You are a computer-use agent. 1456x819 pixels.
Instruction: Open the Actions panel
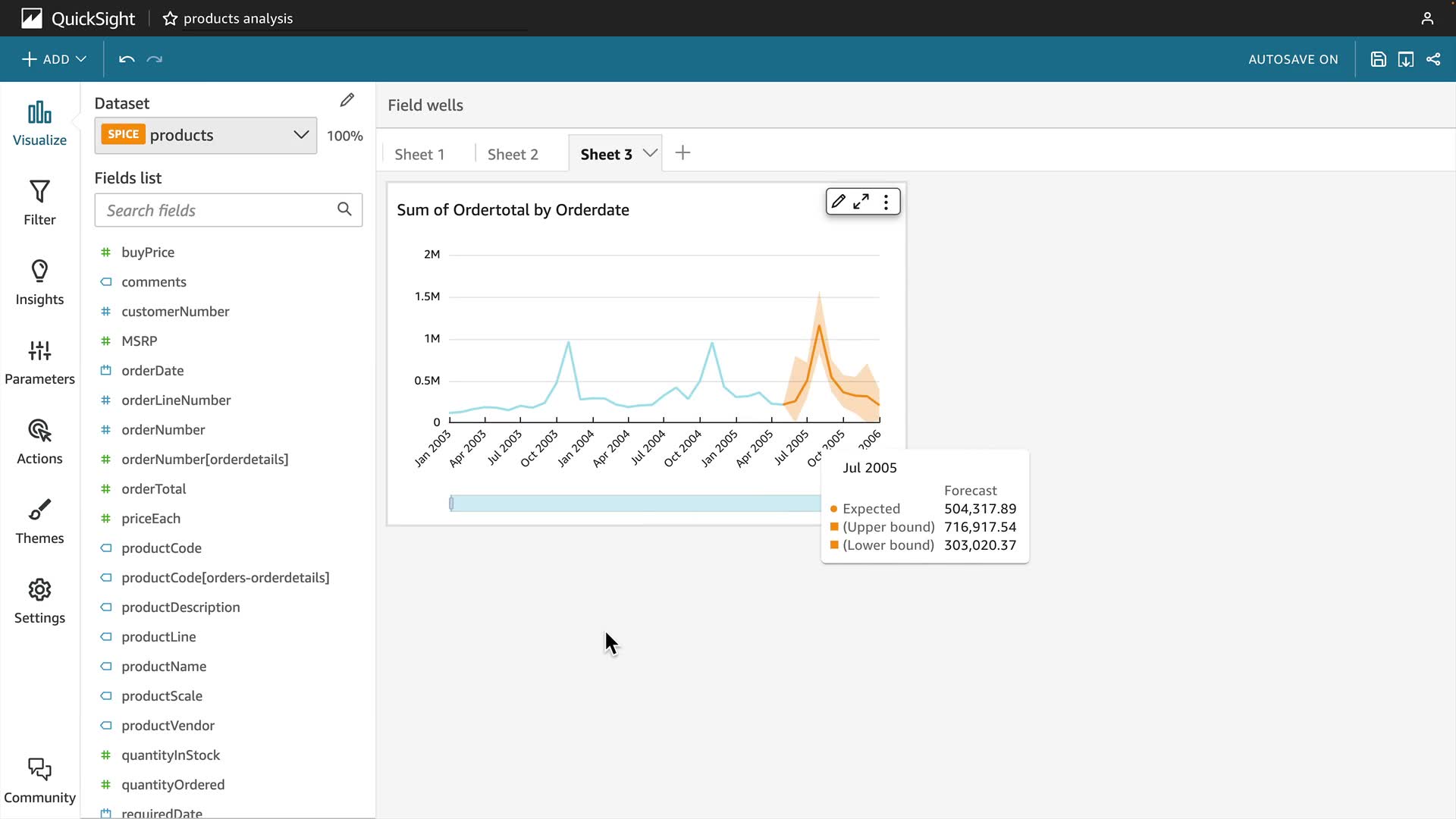click(39, 441)
